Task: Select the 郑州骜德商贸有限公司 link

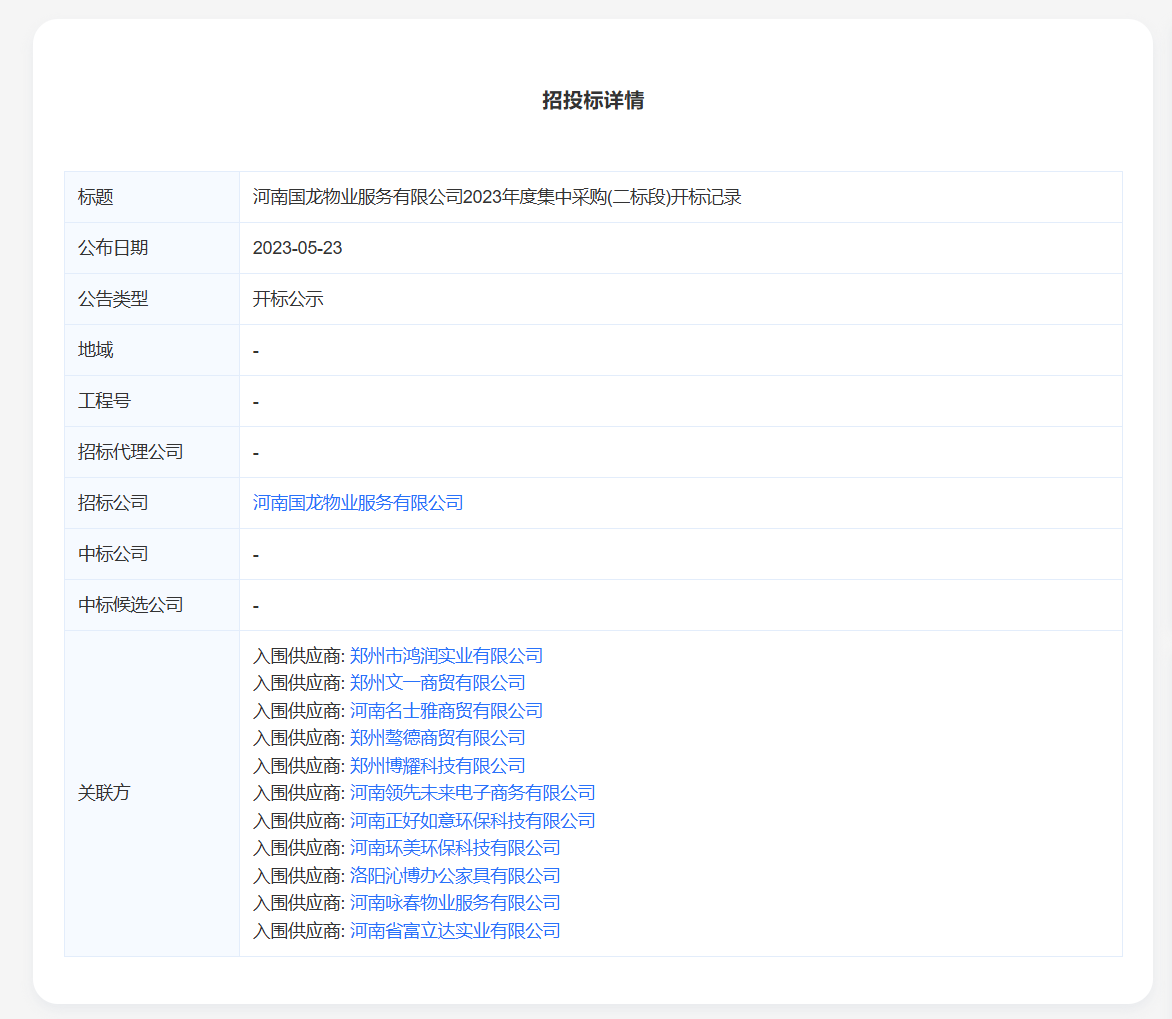Action: 437,738
